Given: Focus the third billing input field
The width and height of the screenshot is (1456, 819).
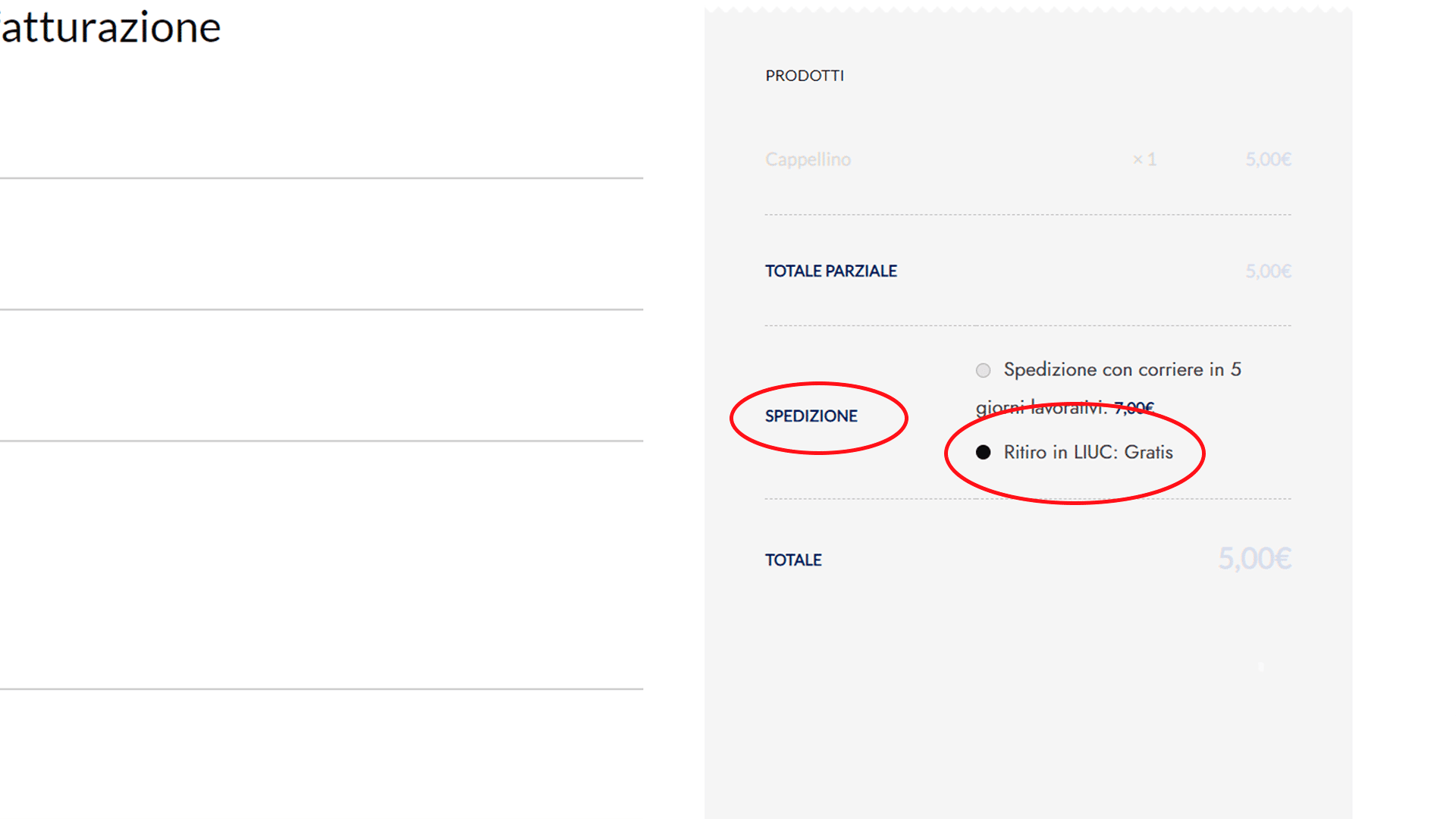Looking at the screenshot, I should tap(322, 418).
